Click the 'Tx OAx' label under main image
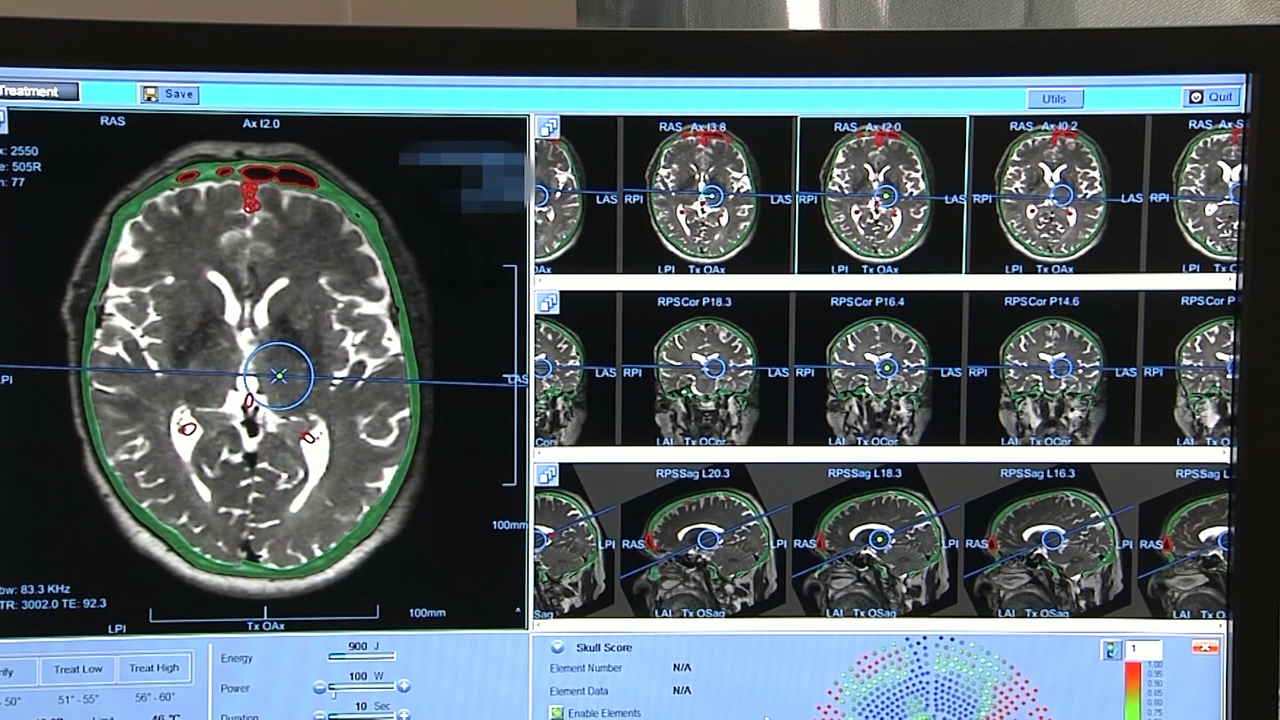The height and width of the screenshot is (720, 1280). coord(266,626)
